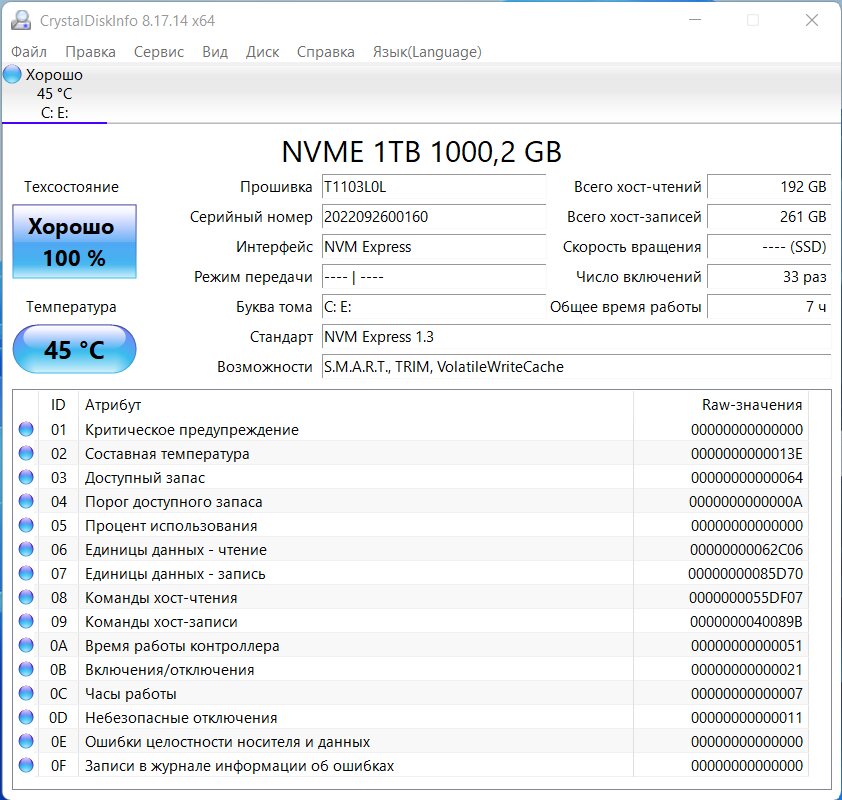Select the Критическое предупреждение row text

pos(192,430)
